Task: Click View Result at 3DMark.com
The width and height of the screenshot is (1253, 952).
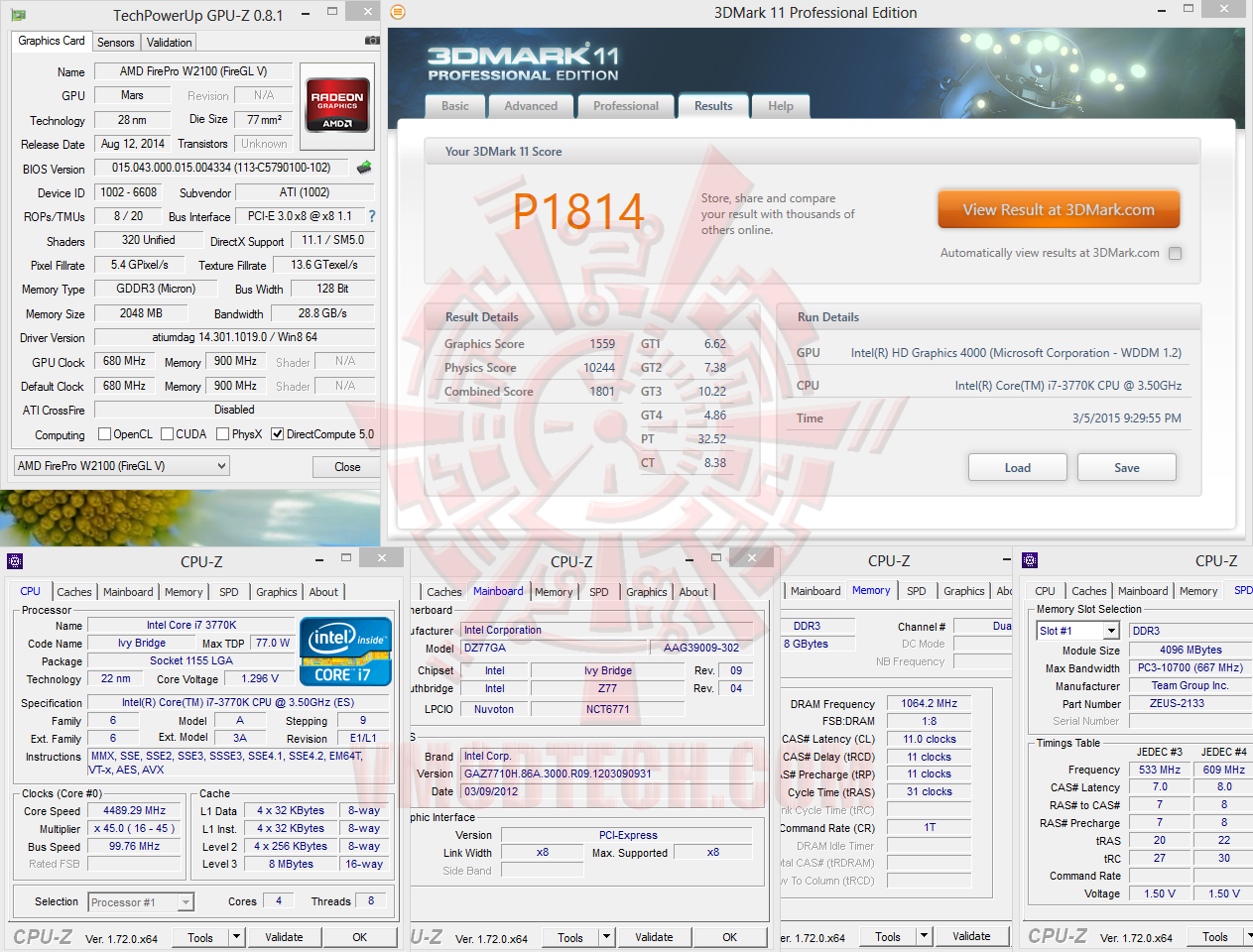Action: pyautogui.click(x=1058, y=209)
